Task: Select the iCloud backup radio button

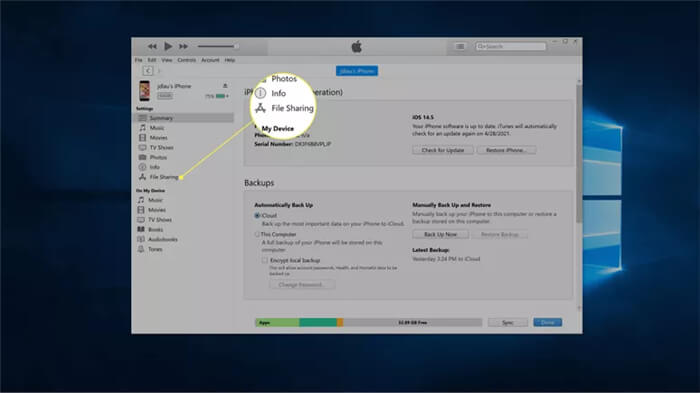Action: click(257, 215)
